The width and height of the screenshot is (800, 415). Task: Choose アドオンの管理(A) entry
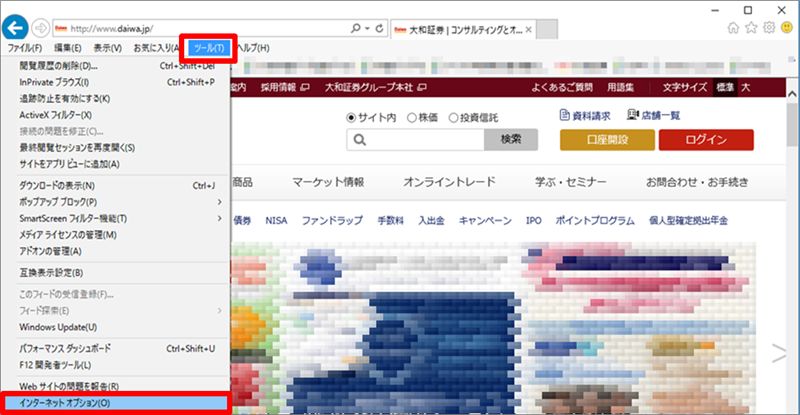tap(116, 251)
